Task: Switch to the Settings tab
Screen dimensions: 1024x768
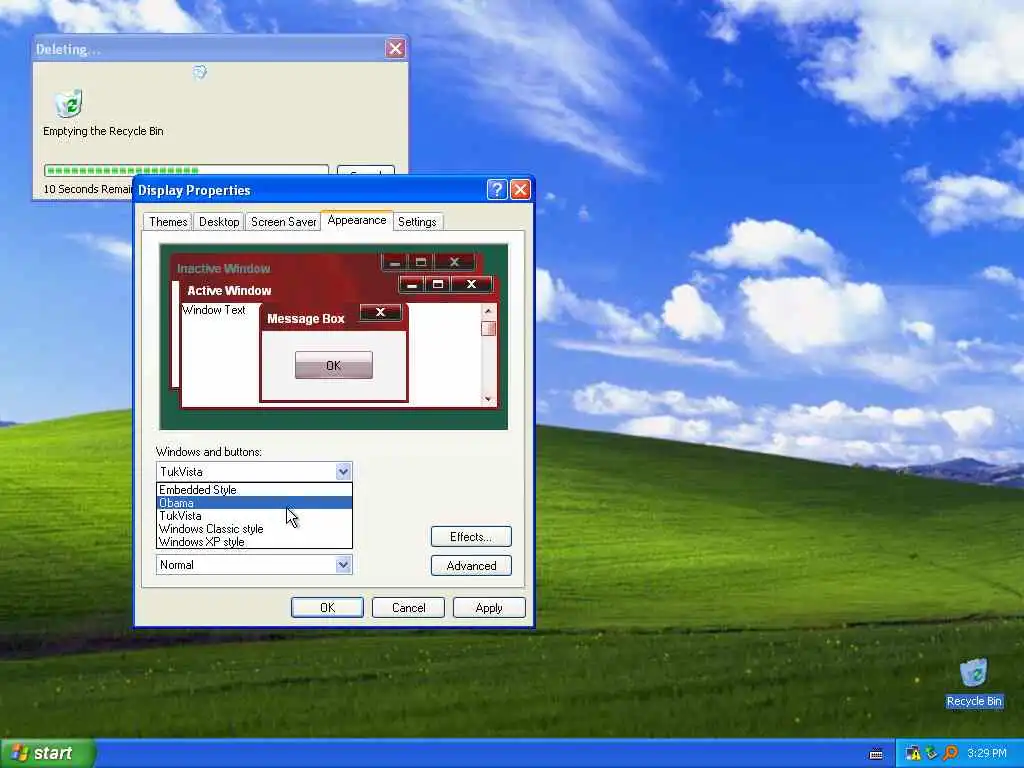Action: (417, 222)
